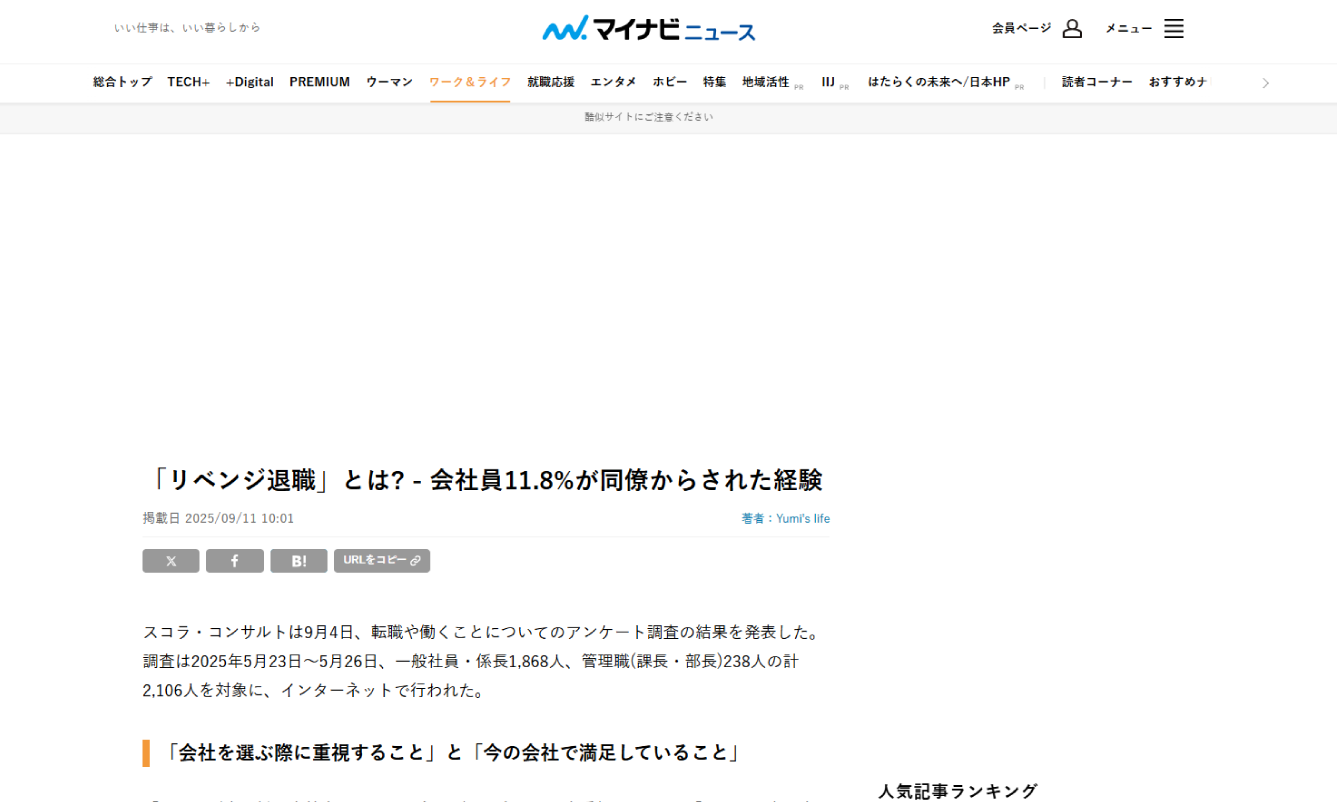Share article on Facebook
1337x802 pixels.
click(235, 561)
